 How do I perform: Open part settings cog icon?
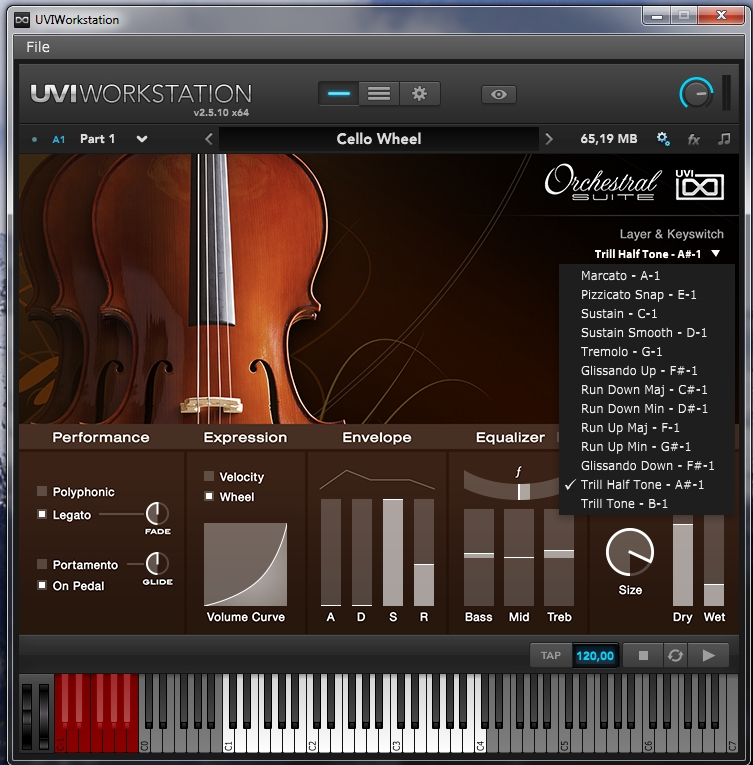tap(662, 139)
